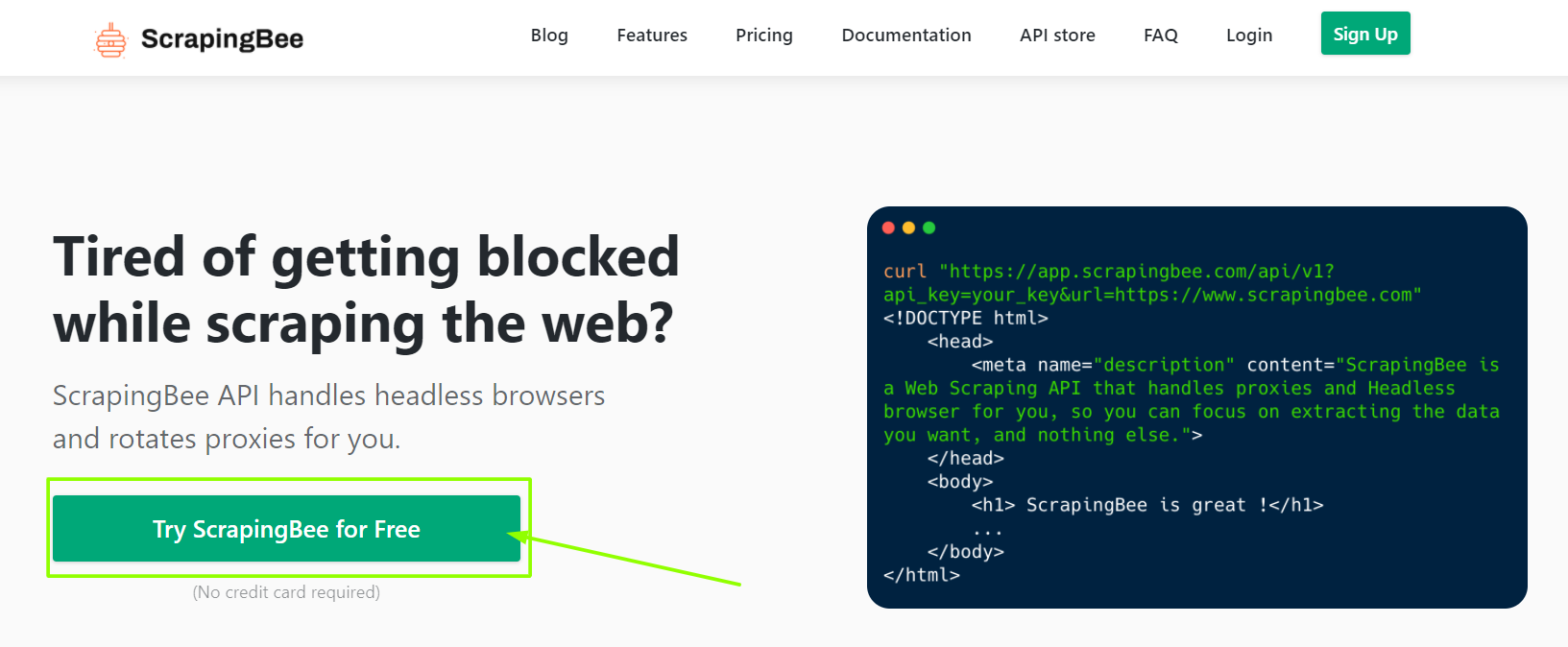
Task: Open the Pricing page
Action: coord(764,36)
